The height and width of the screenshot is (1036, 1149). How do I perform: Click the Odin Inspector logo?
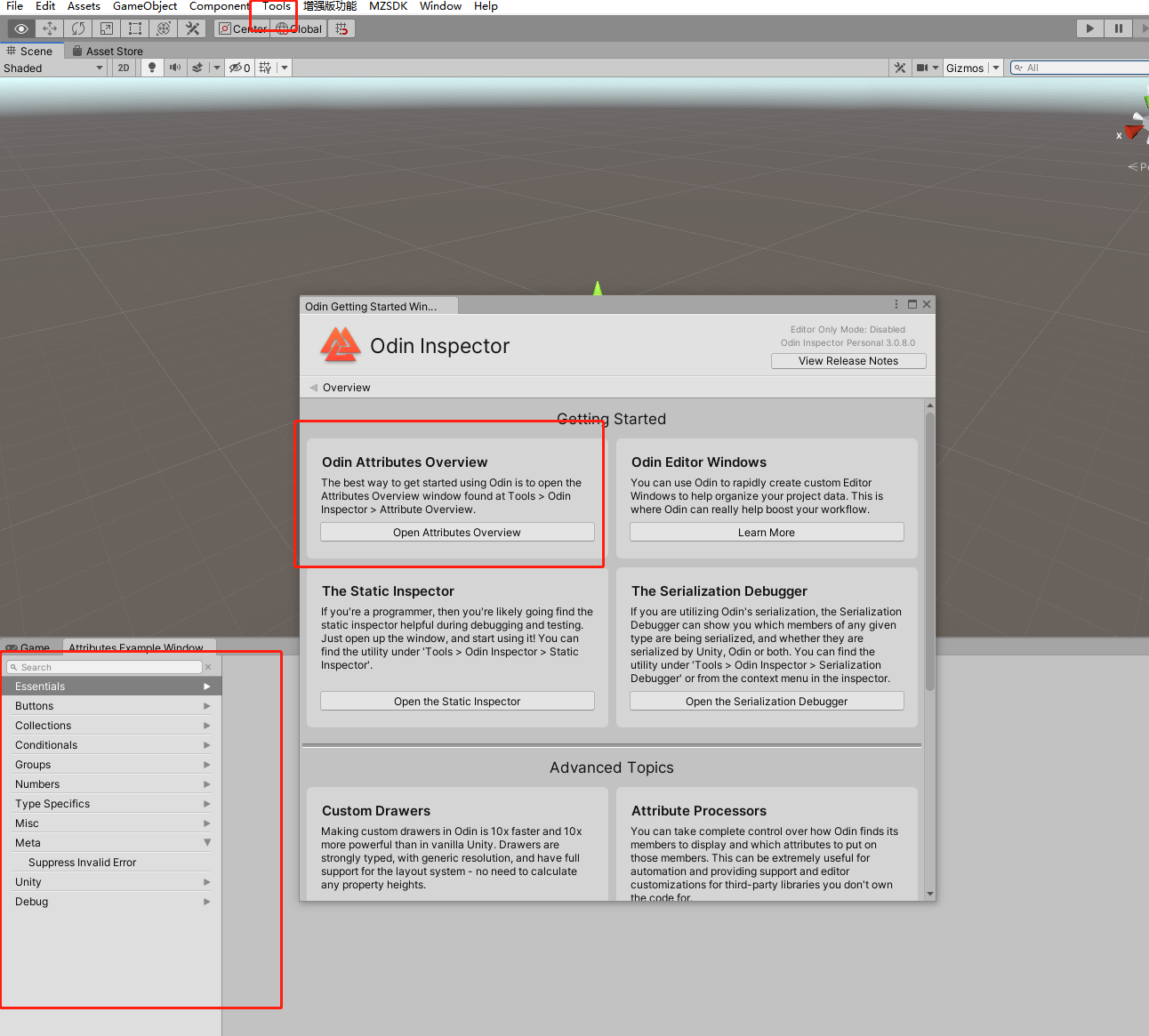tap(340, 345)
